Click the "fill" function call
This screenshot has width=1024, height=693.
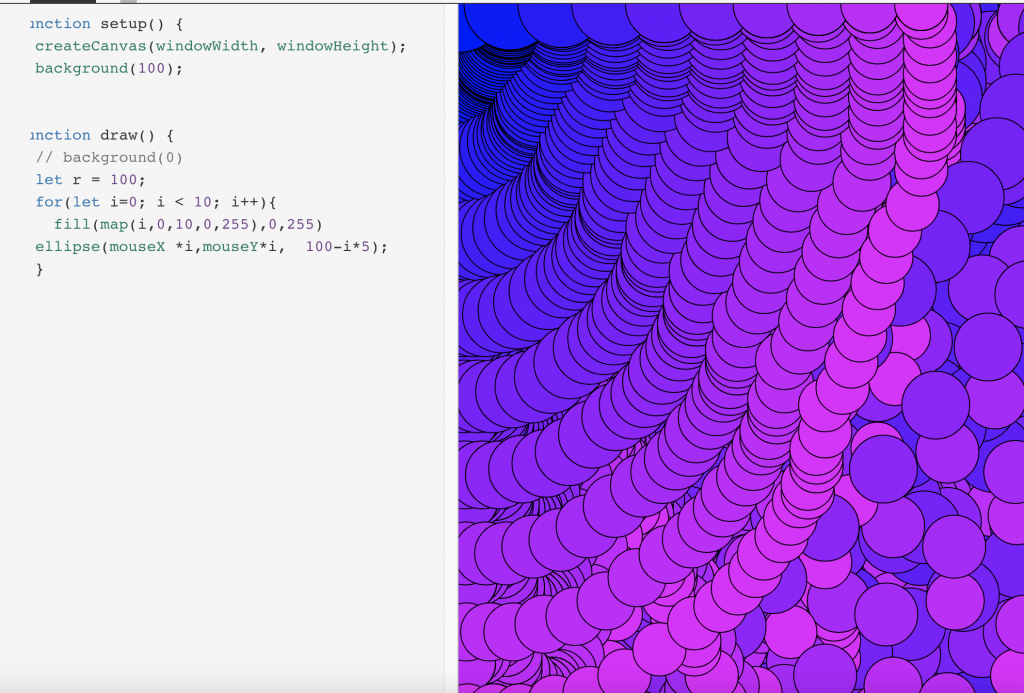(x=72, y=225)
